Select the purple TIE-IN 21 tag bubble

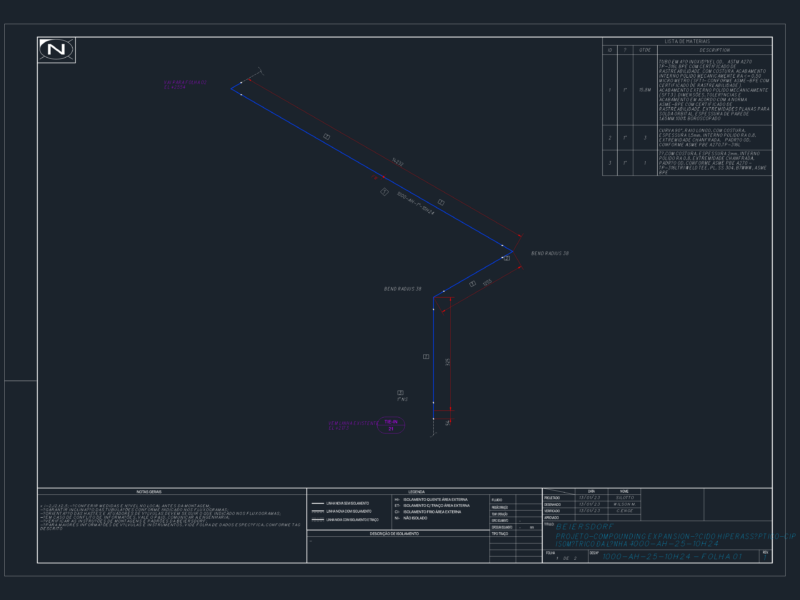(391, 425)
